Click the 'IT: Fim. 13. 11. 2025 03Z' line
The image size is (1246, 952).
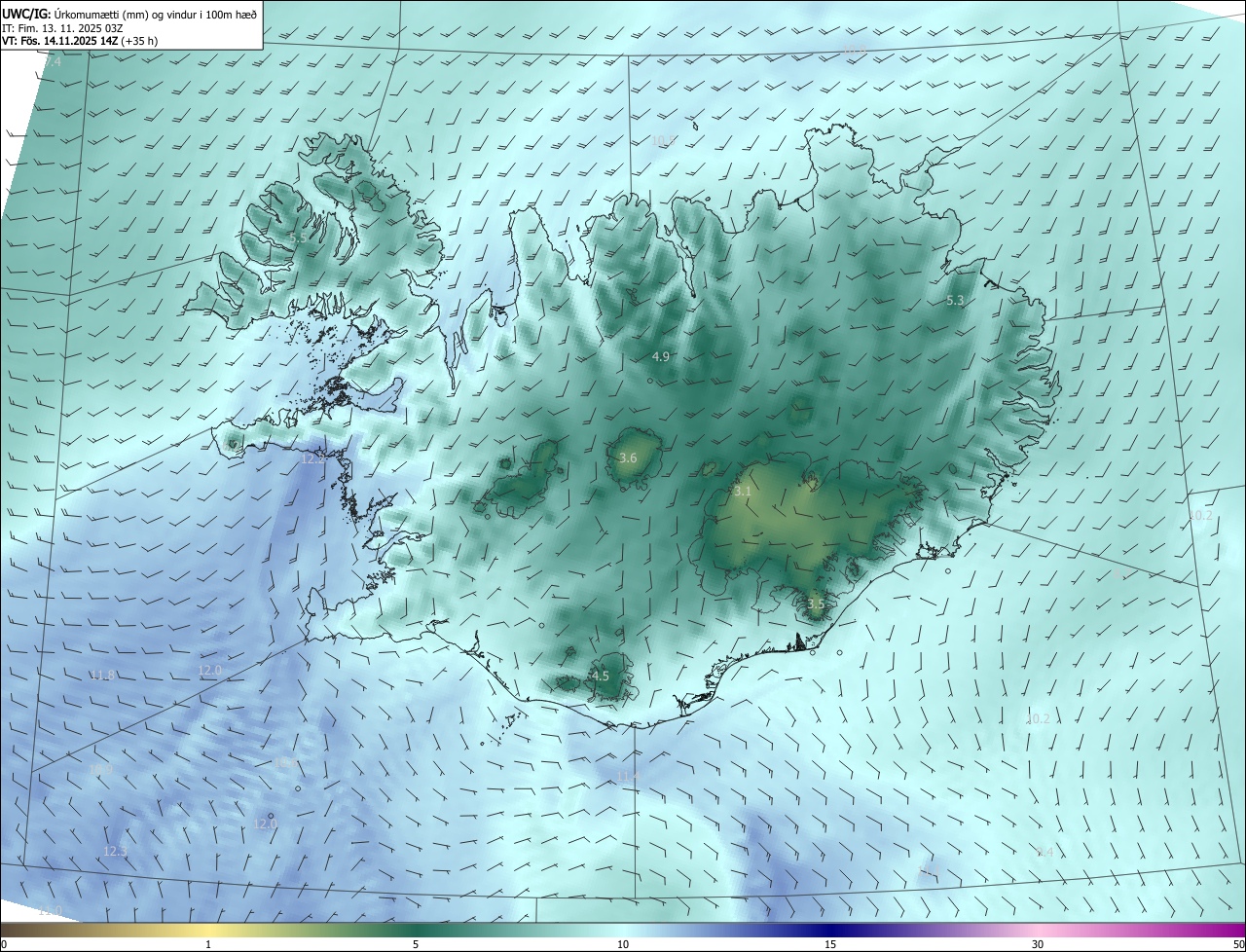(62, 28)
